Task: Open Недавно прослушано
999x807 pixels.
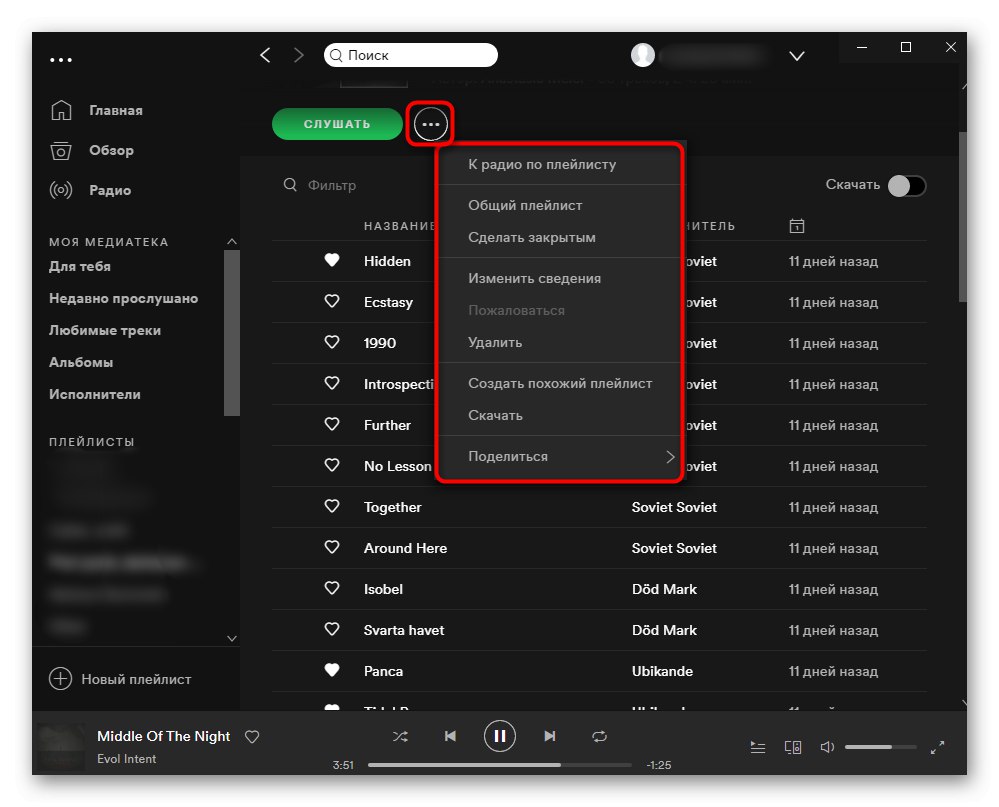Action: (124, 298)
